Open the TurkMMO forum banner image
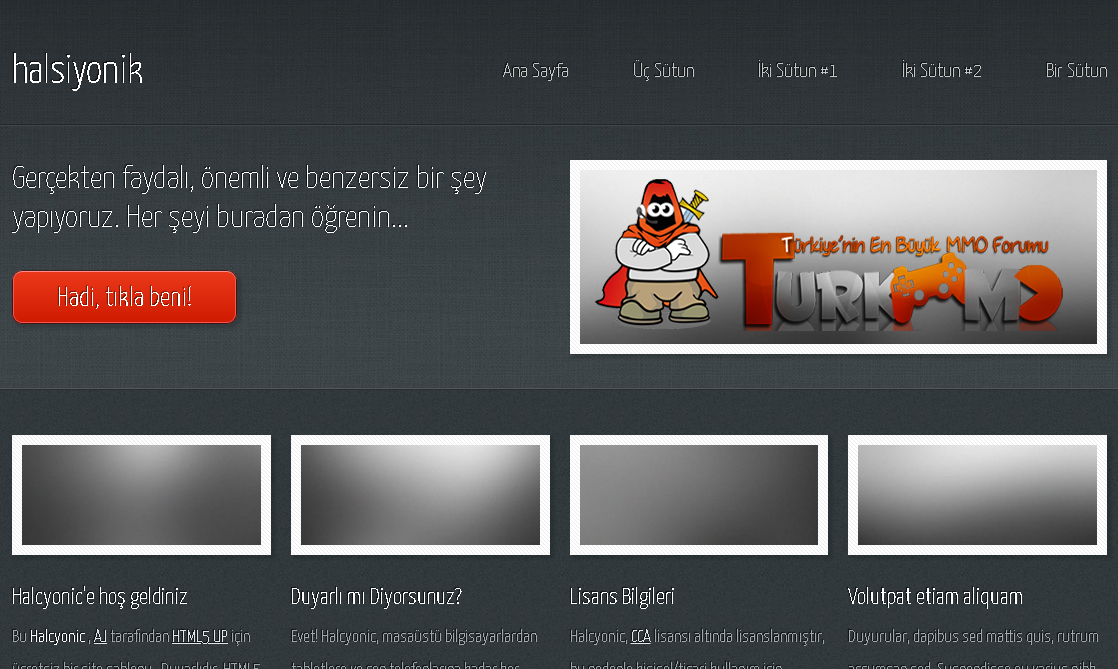 (838, 257)
